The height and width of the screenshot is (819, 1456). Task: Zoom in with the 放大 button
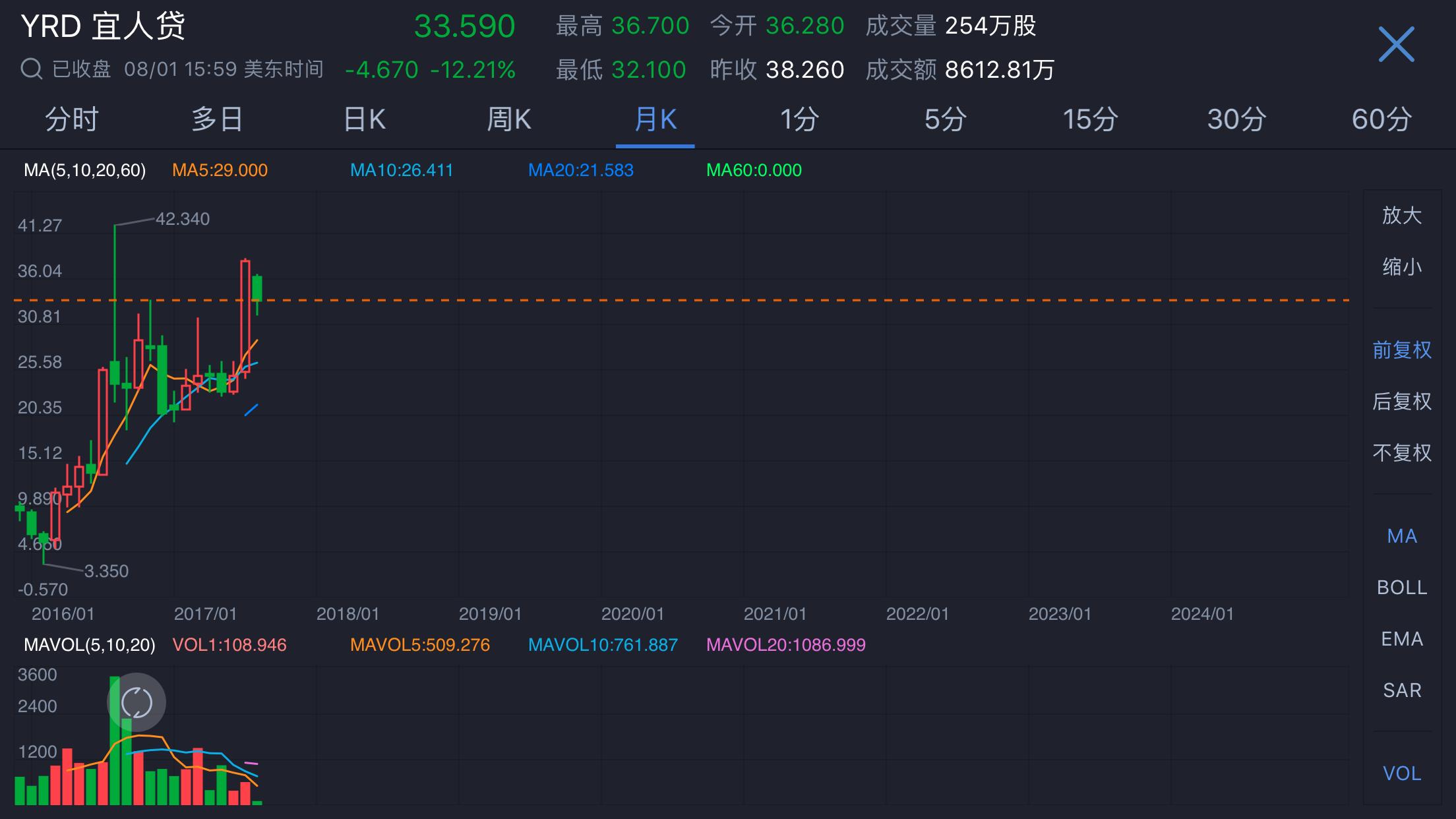pos(1402,215)
